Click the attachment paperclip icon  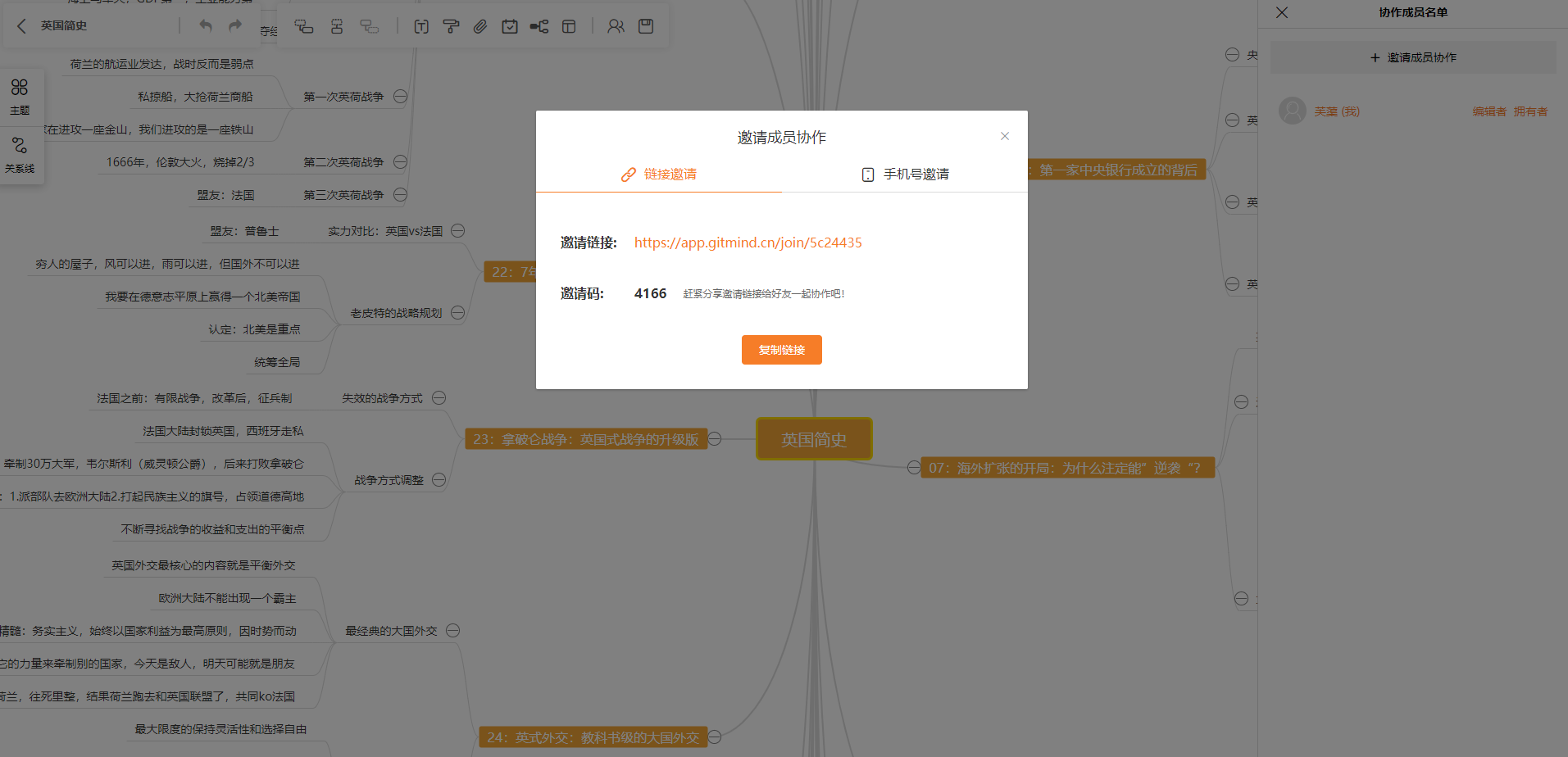(480, 26)
